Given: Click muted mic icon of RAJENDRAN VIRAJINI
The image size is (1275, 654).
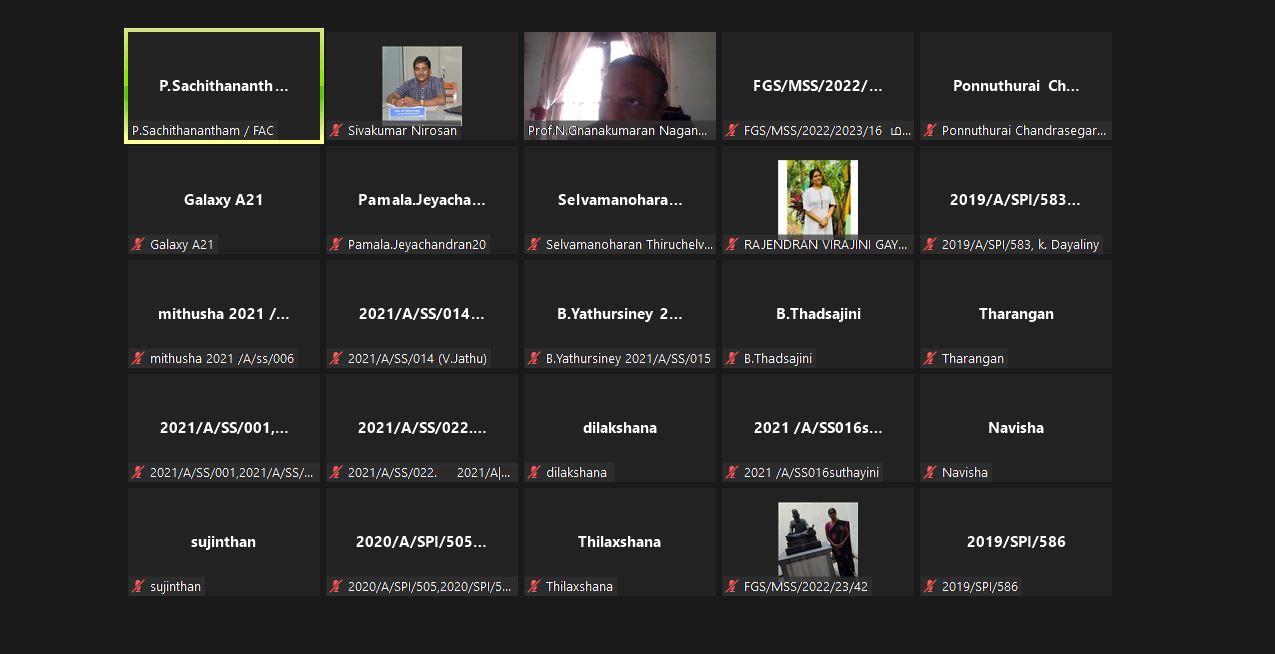Looking at the screenshot, I should (x=733, y=245).
